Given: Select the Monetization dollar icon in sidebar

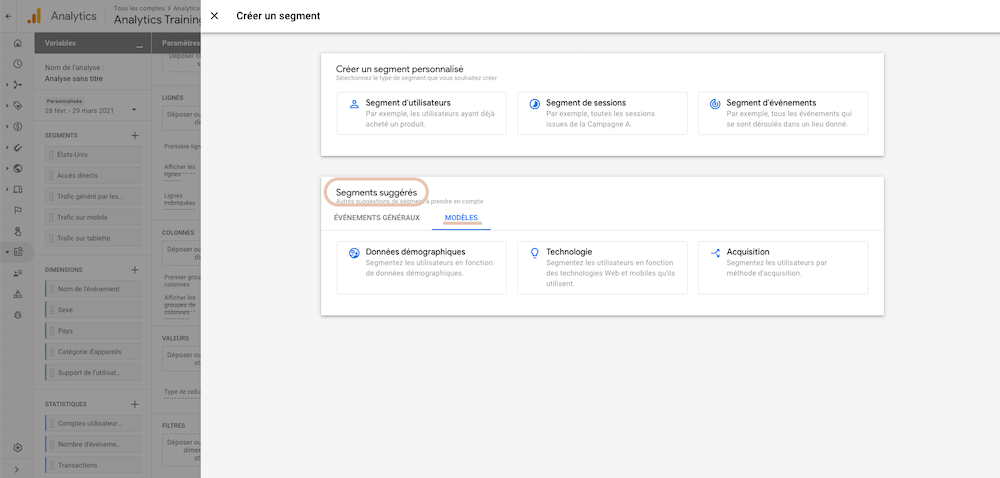Looking at the screenshot, I should [x=18, y=126].
